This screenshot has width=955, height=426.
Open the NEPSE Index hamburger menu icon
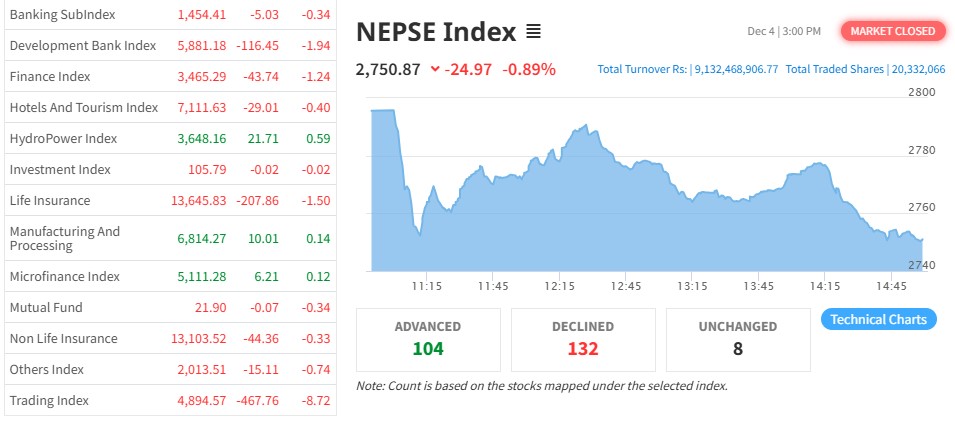tap(533, 32)
